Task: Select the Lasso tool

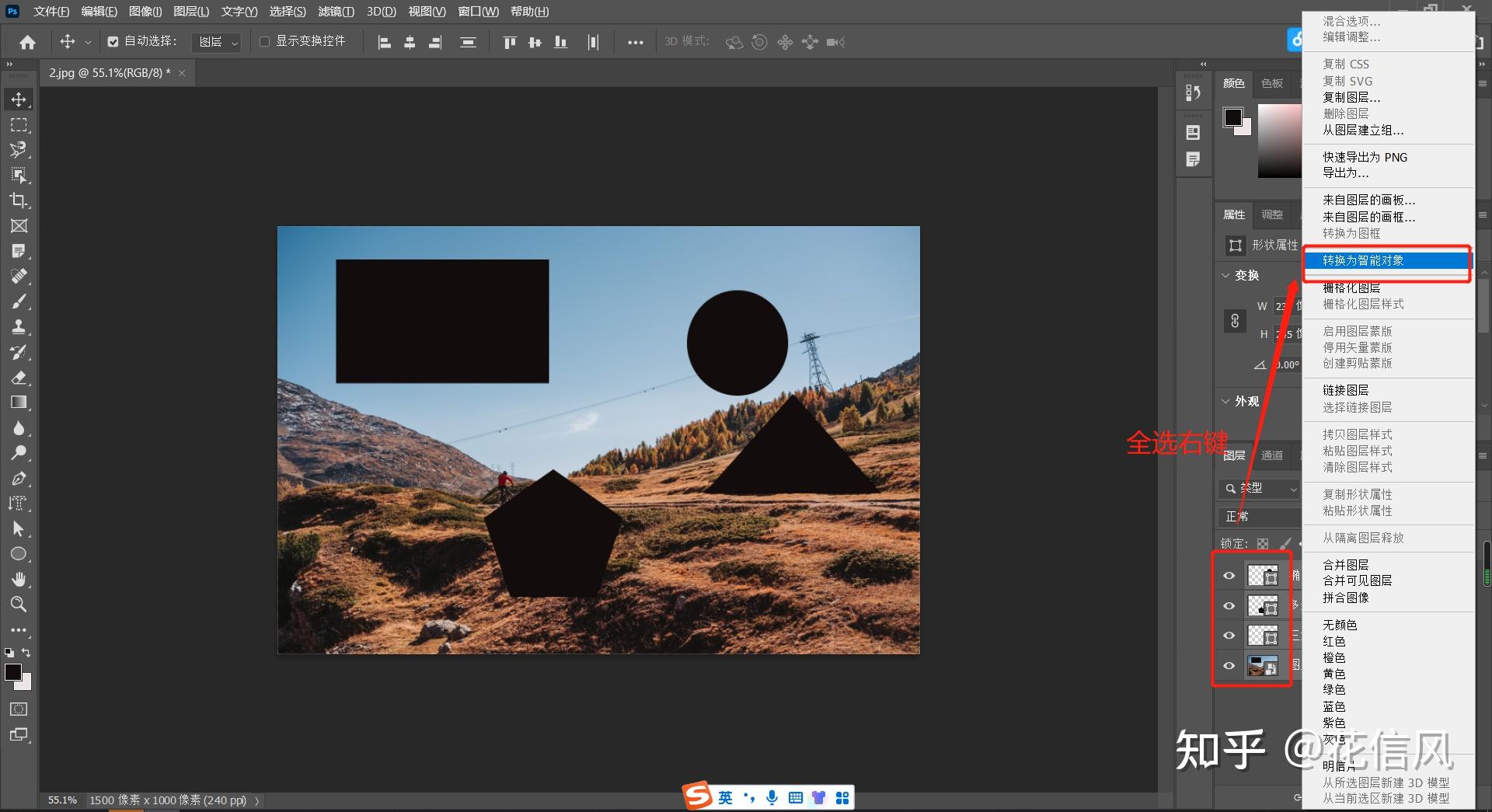Action: 19,150
